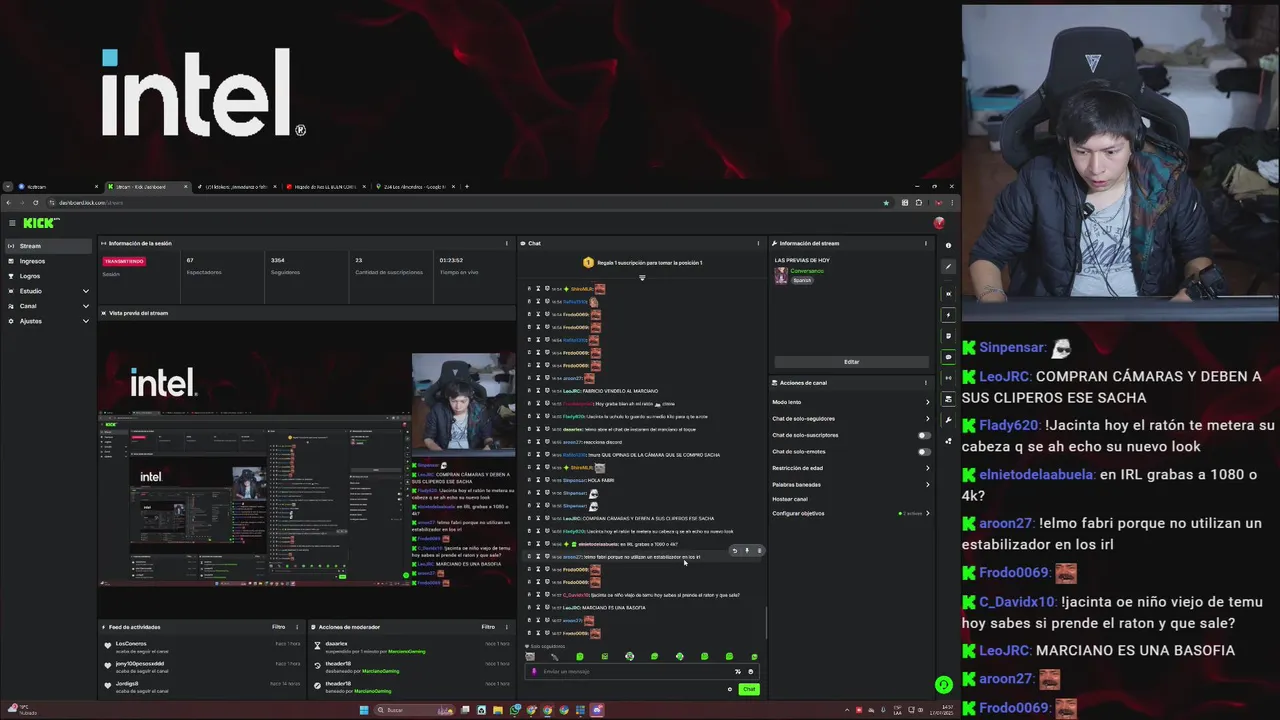Click the bottom icon in right toolbar
Viewport: 1280px width, 720px height.
coord(949,440)
